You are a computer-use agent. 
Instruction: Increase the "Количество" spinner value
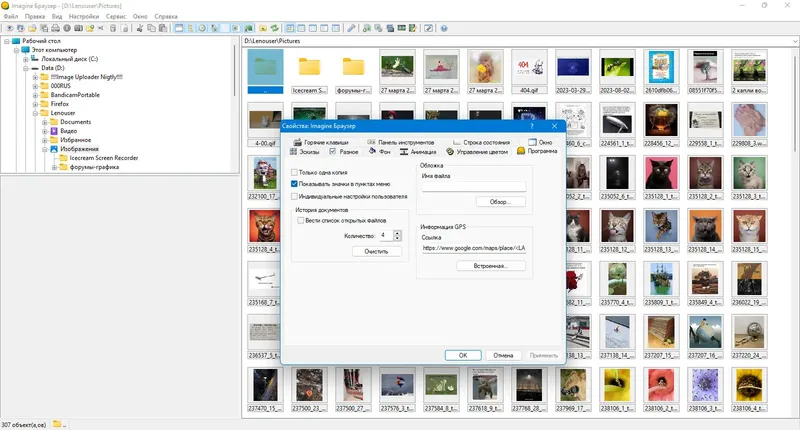click(x=397, y=233)
